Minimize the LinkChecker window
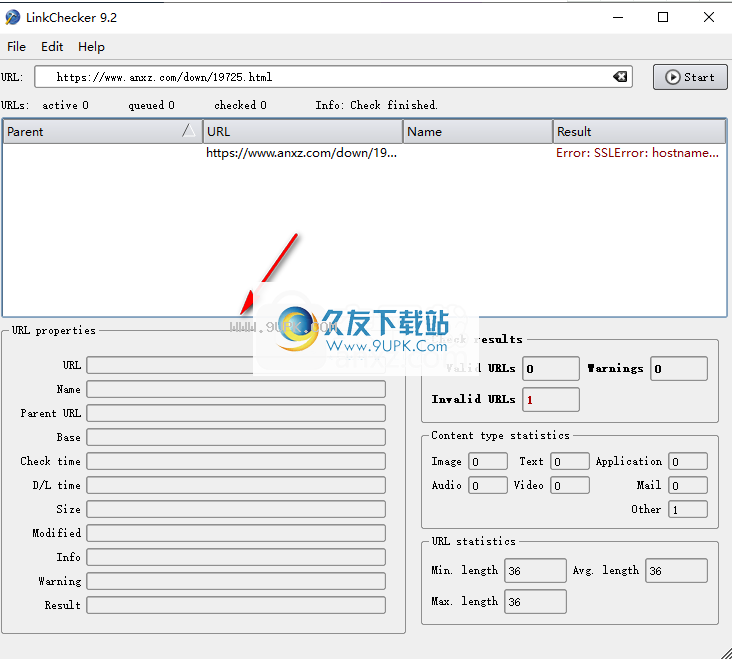Screen dimensions: 732x659 coord(618,18)
